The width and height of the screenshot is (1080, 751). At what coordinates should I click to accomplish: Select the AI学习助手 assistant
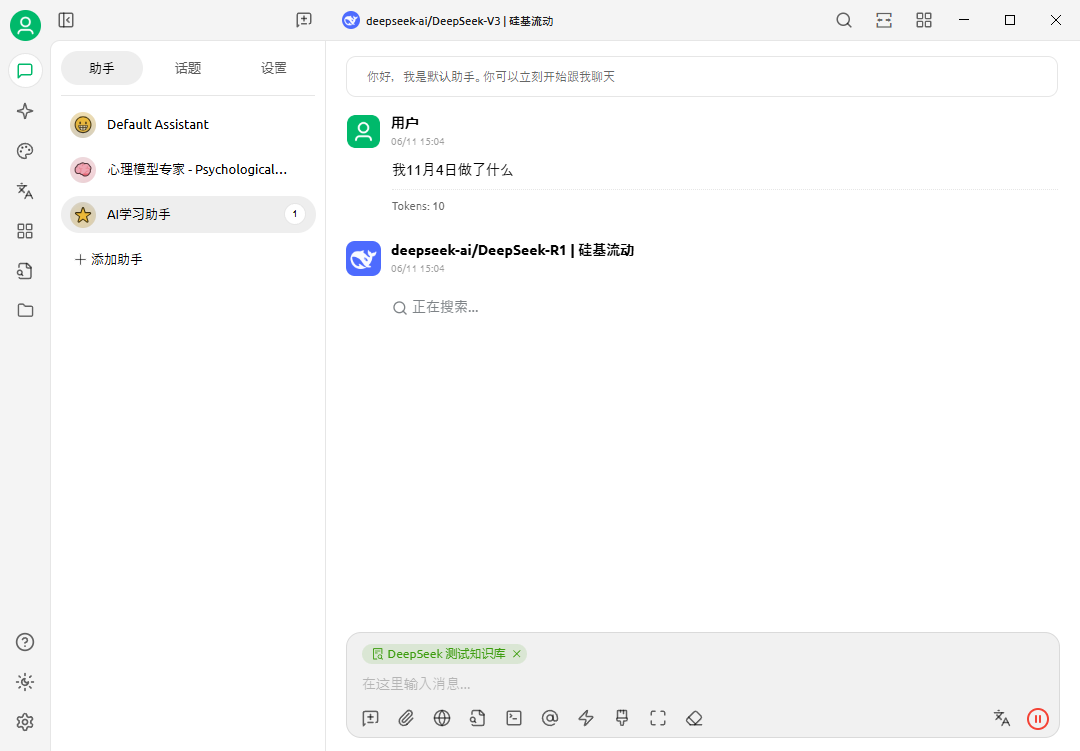click(x=188, y=214)
